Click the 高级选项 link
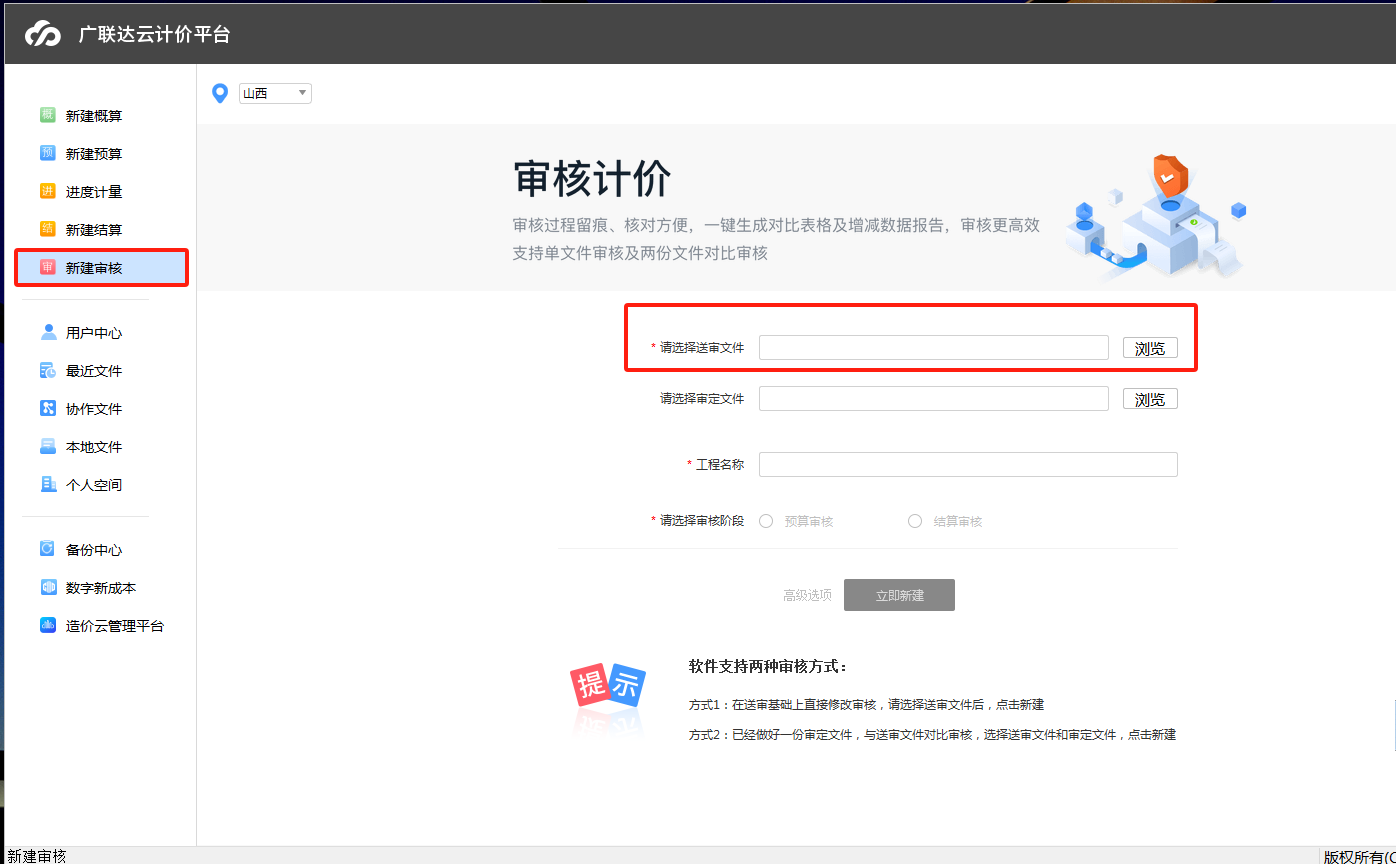Viewport: 1396px width, 864px height. pyautogui.click(x=807, y=595)
